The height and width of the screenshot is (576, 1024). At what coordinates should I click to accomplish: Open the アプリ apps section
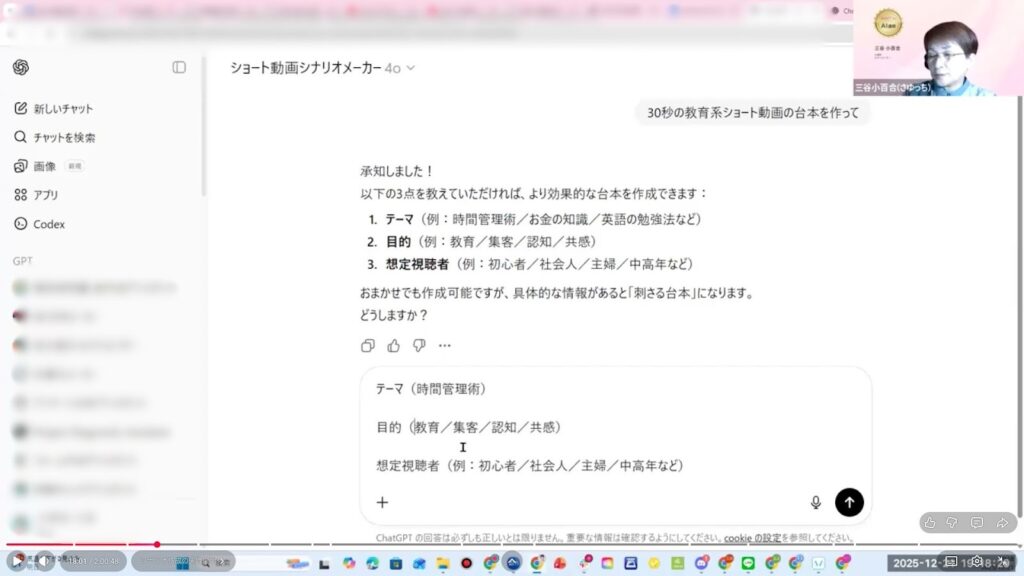46,195
